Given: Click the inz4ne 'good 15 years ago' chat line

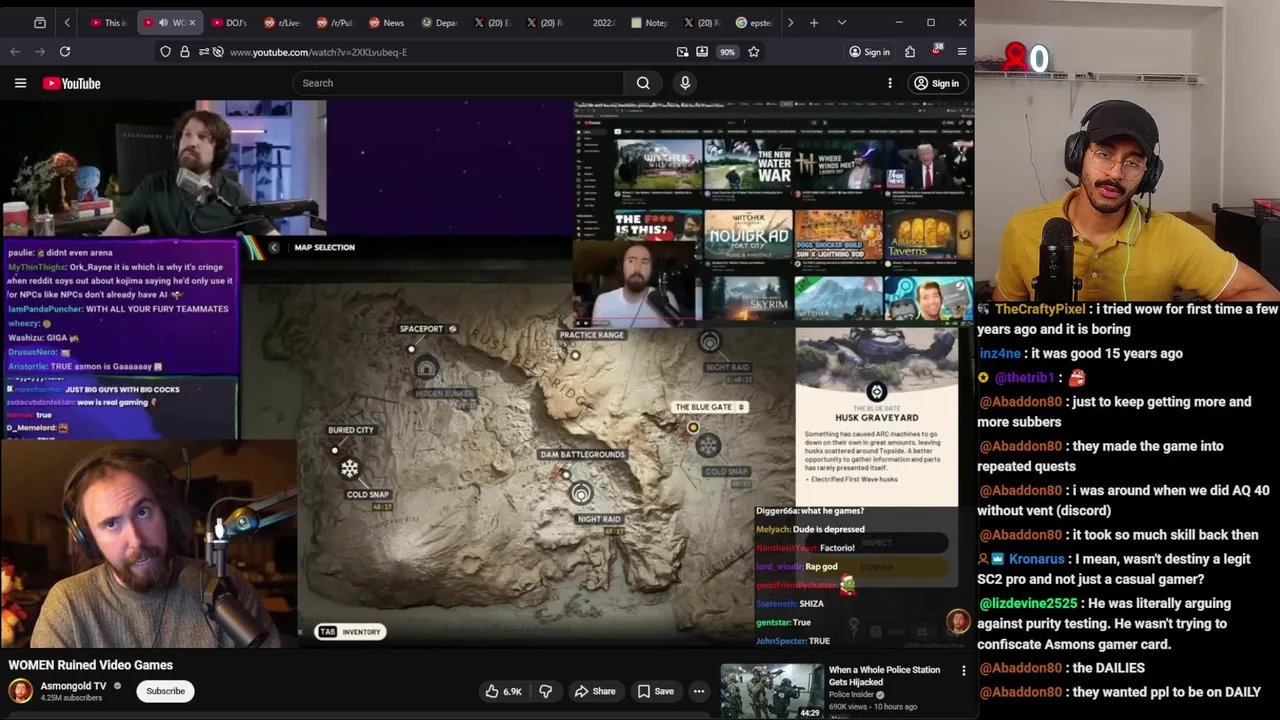Looking at the screenshot, I should 1081,353.
